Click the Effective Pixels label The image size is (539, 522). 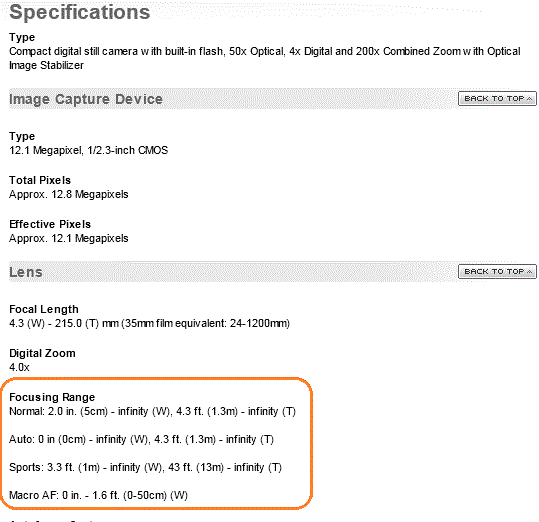click(50, 224)
